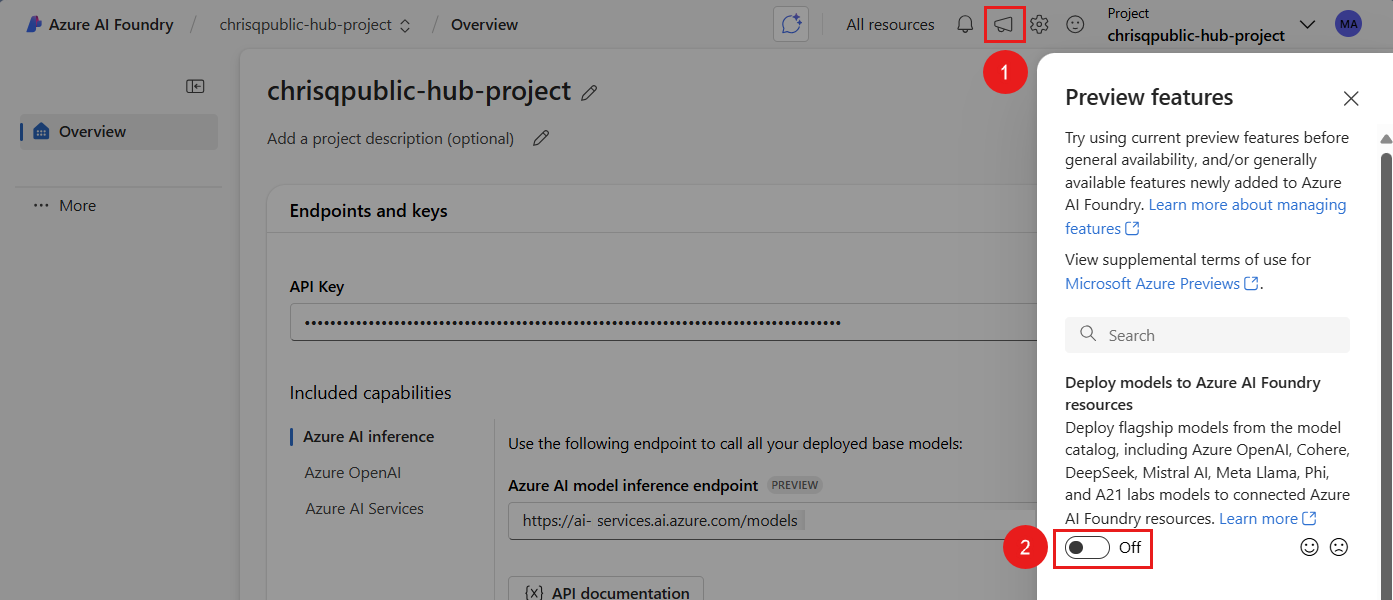Open the notifications bell

pos(965,25)
